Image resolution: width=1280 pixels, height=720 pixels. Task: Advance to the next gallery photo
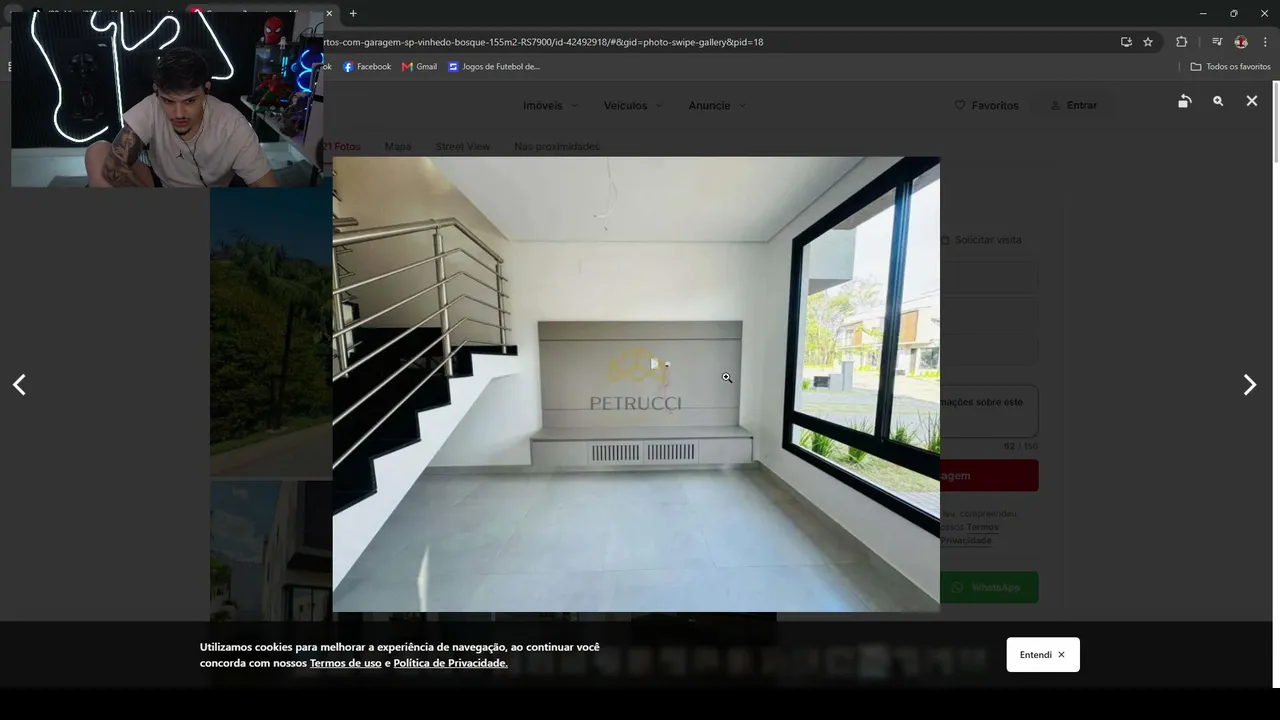tap(1249, 385)
